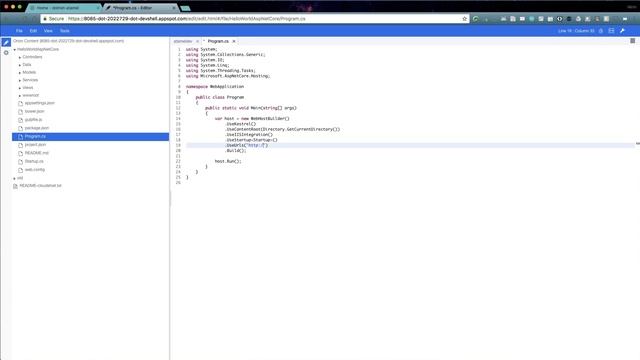Close the first editor file tab

pos(197,41)
